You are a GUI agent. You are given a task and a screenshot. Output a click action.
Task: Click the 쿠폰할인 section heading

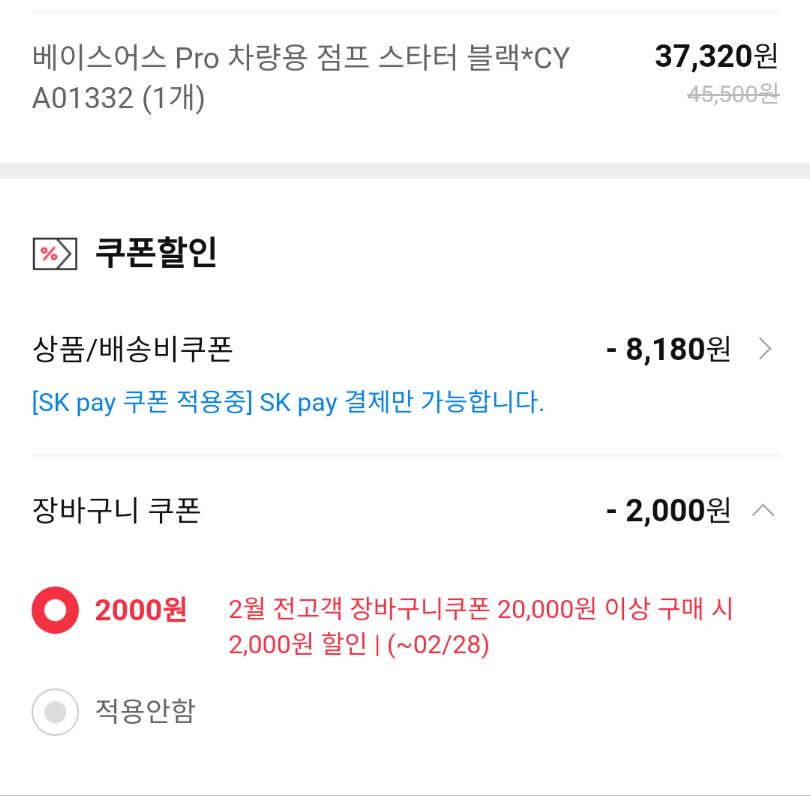[x=156, y=253]
